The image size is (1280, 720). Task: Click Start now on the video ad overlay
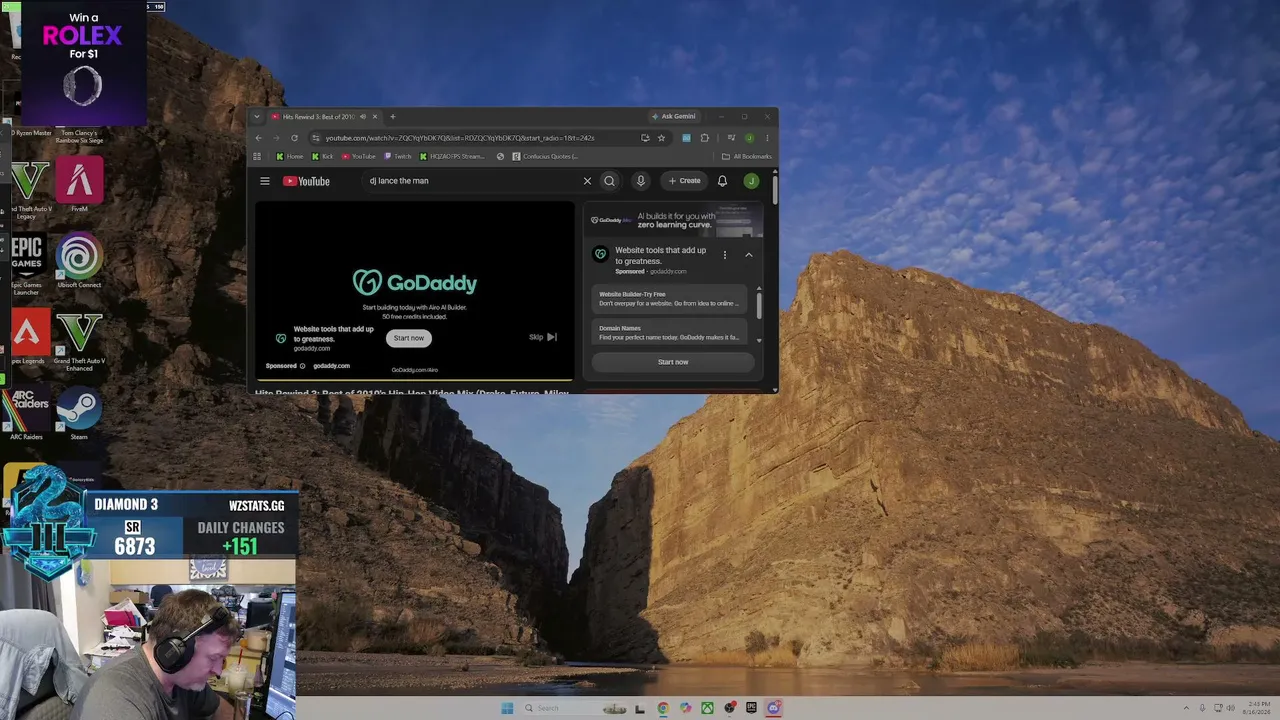pos(409,338)
